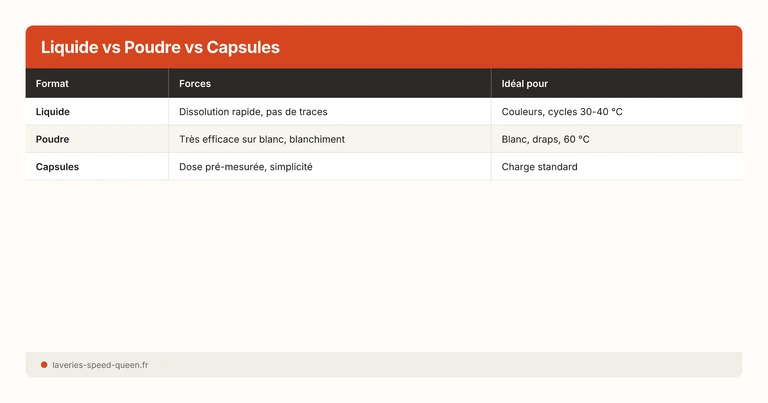Click the Poudre row label in the table
This screenshot has width=768, height=403.
[x=52, y=139]
